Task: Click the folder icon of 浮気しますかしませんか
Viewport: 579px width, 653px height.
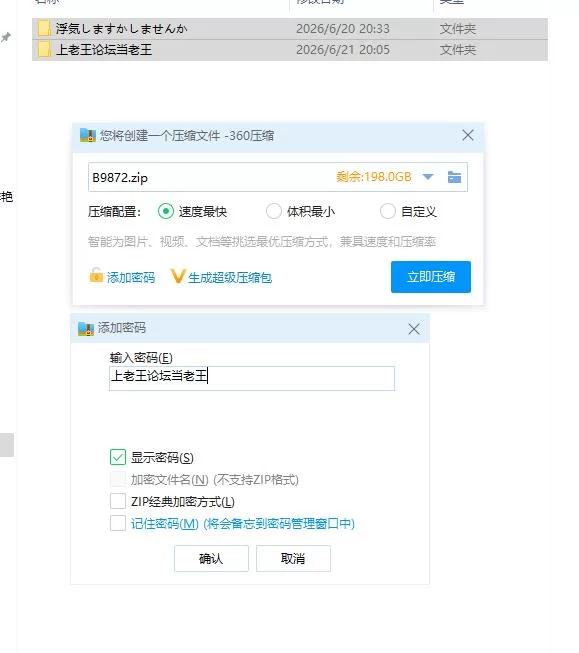Action: tap(44, 29)
